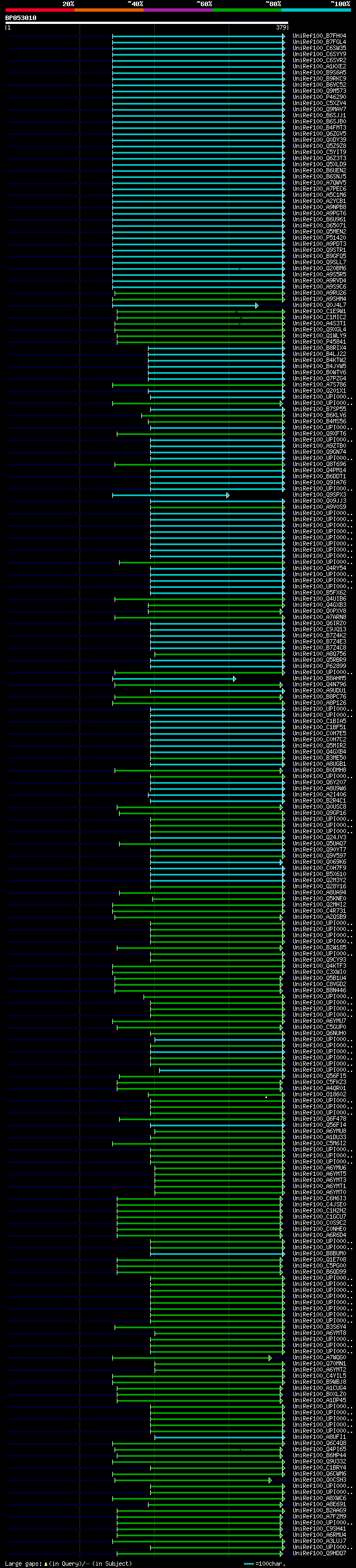Click the UniRef100_B8AHM5 label
Image resolution: width=356 pixels, height=1568 pixels.
[x=319, y=679]
